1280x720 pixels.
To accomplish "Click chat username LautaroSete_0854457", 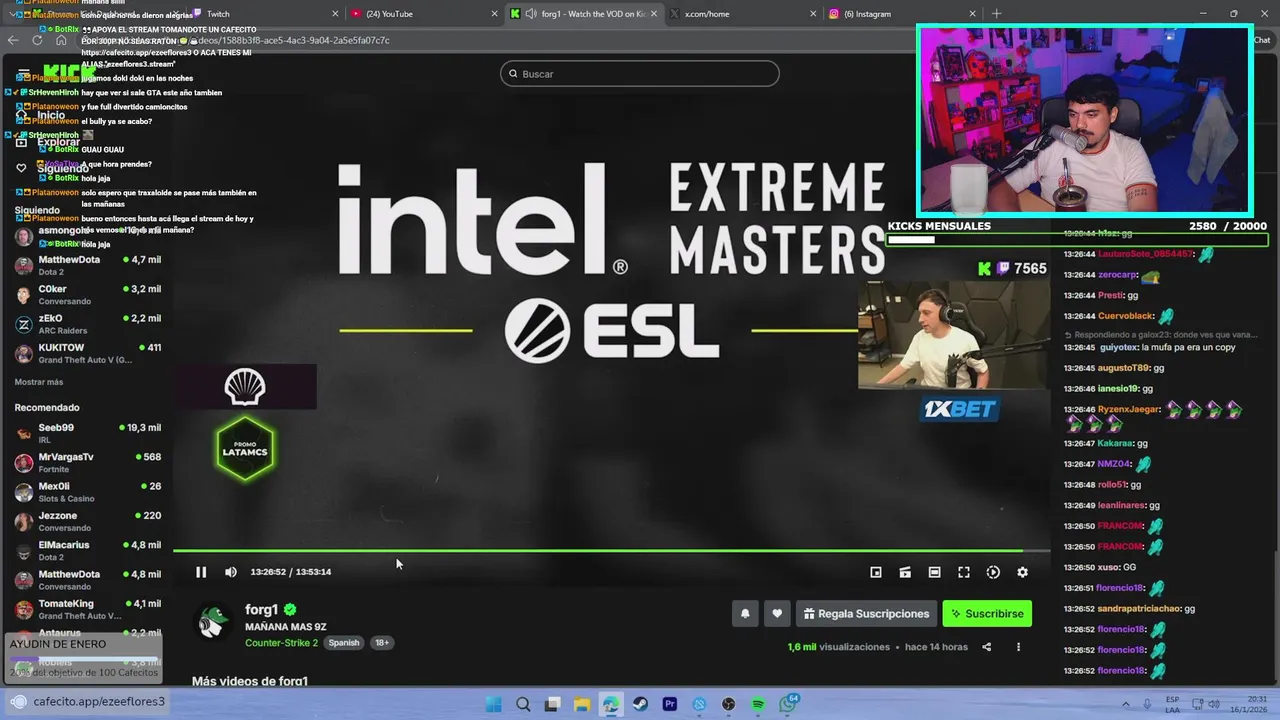I will [1145, 254].
